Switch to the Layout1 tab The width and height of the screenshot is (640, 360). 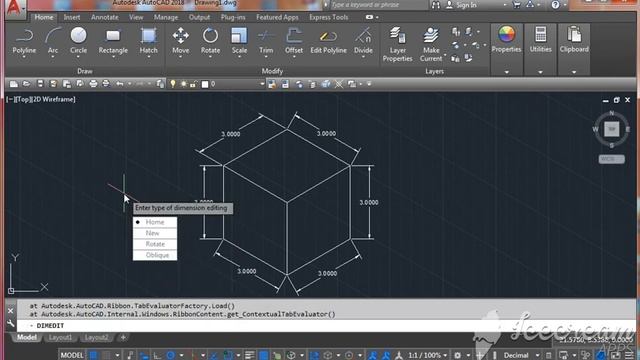click(x=60, y=338)
